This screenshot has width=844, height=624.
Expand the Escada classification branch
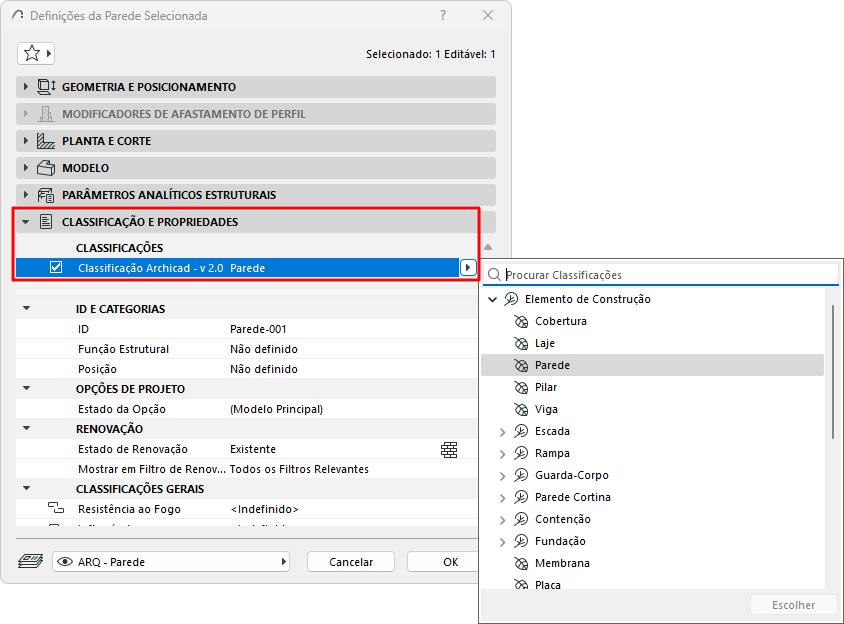502,432
